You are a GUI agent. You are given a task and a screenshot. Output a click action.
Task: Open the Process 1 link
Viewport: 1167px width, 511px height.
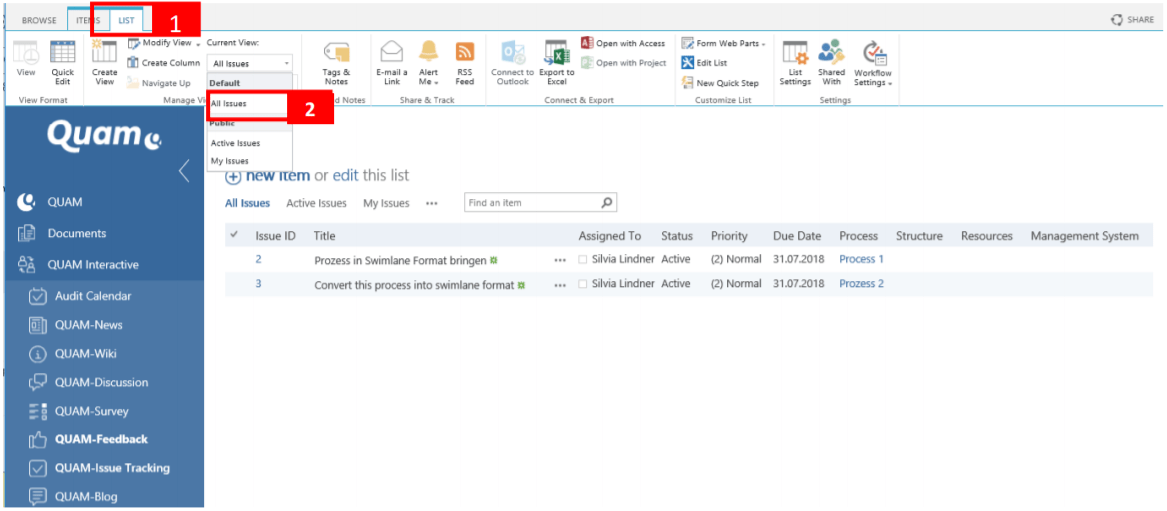tap(861, 260)
